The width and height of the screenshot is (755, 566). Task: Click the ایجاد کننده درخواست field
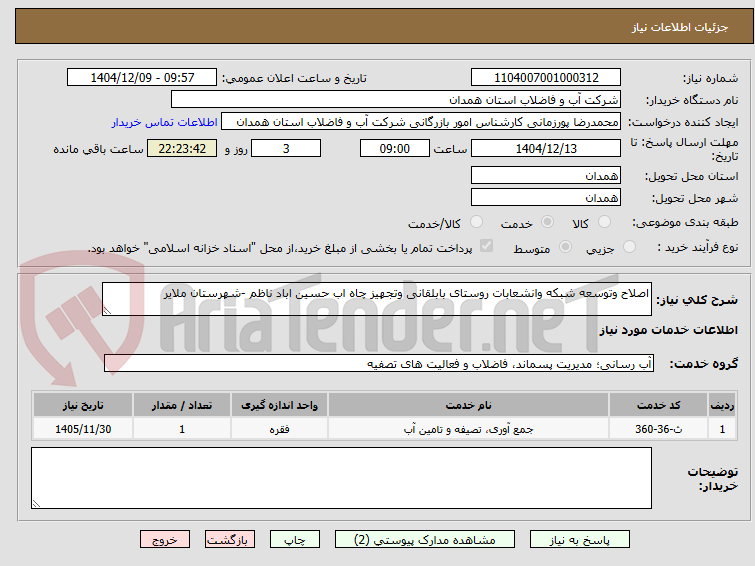pyautogui.click(x=421, y=122)
